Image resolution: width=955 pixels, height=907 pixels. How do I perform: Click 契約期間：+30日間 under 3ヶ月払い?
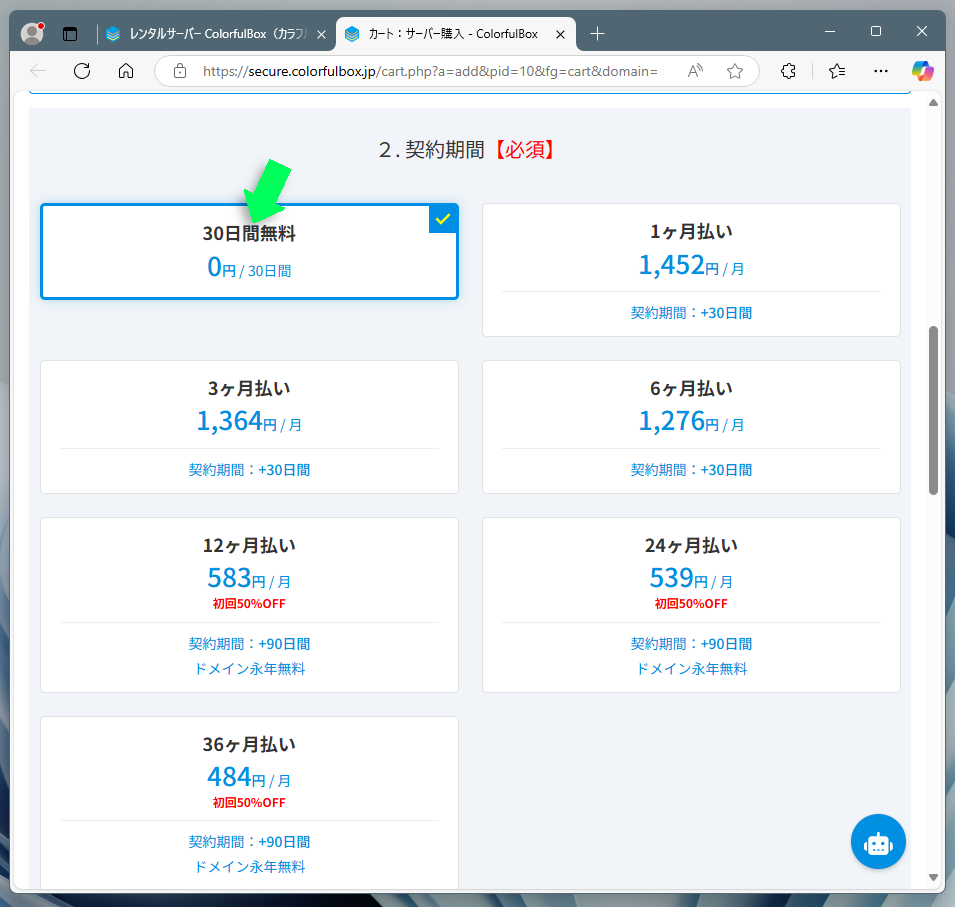(249, 470)
